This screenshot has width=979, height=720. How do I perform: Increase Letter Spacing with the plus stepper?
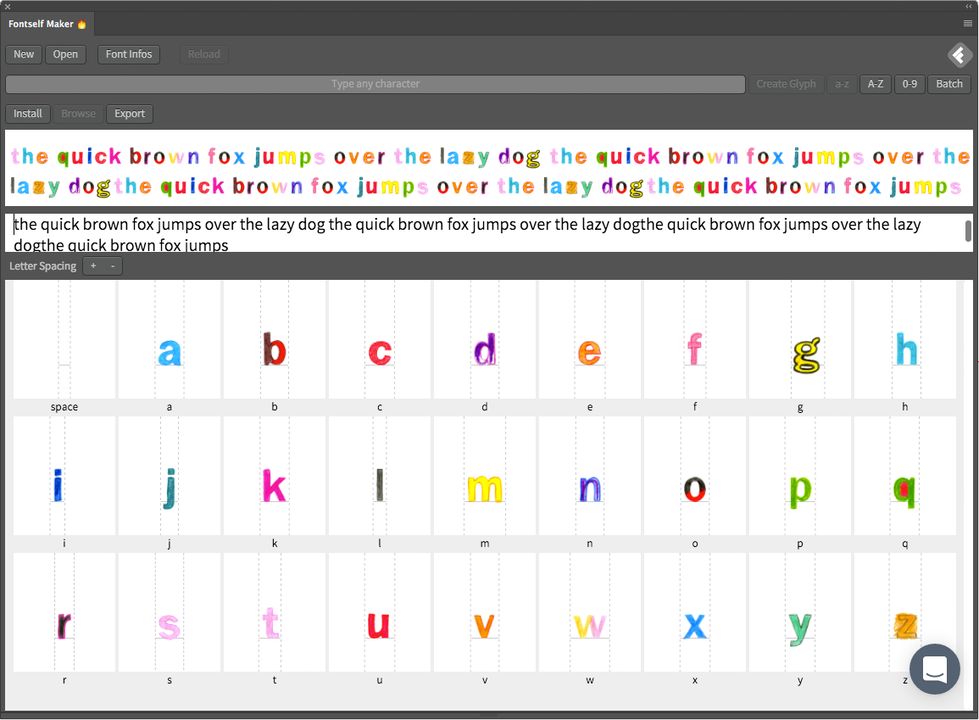coord(92,266)
